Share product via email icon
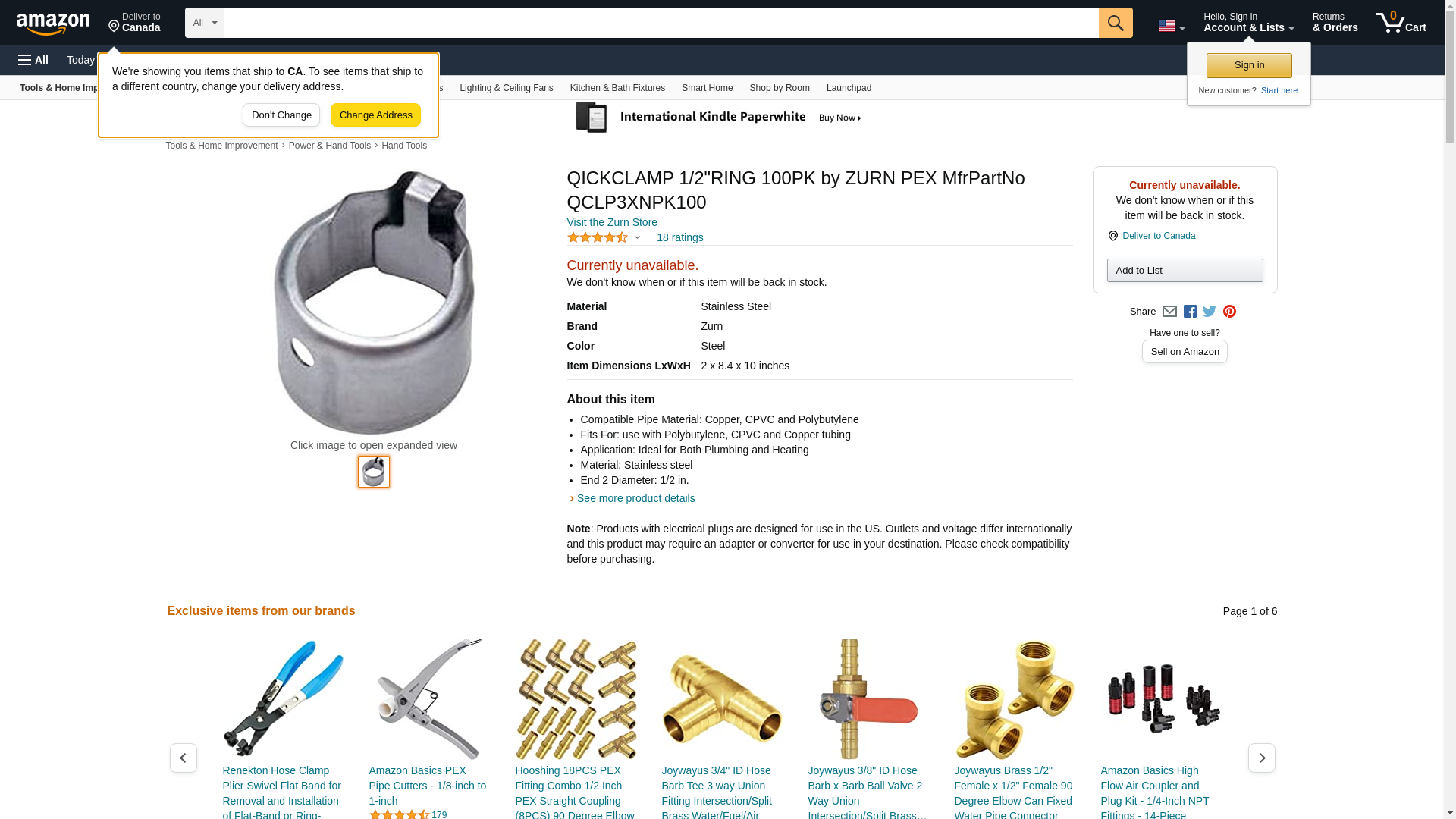 pyautogui.click(x=1169, y=312)
